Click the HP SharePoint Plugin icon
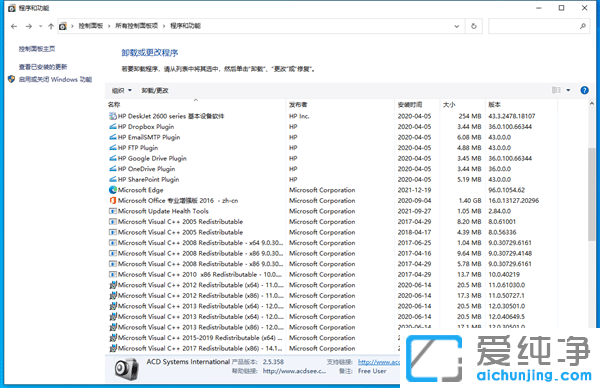 [113, 179]
